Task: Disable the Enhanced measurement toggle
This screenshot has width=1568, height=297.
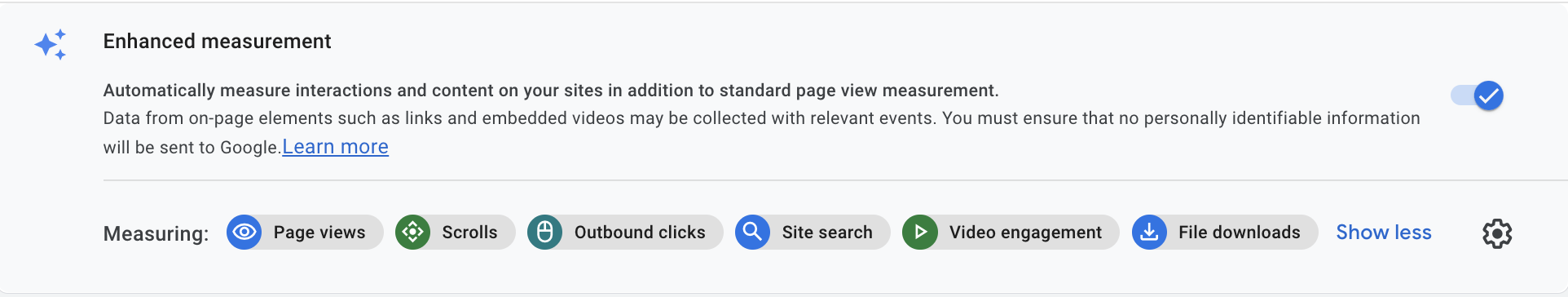Action: 1478,95
